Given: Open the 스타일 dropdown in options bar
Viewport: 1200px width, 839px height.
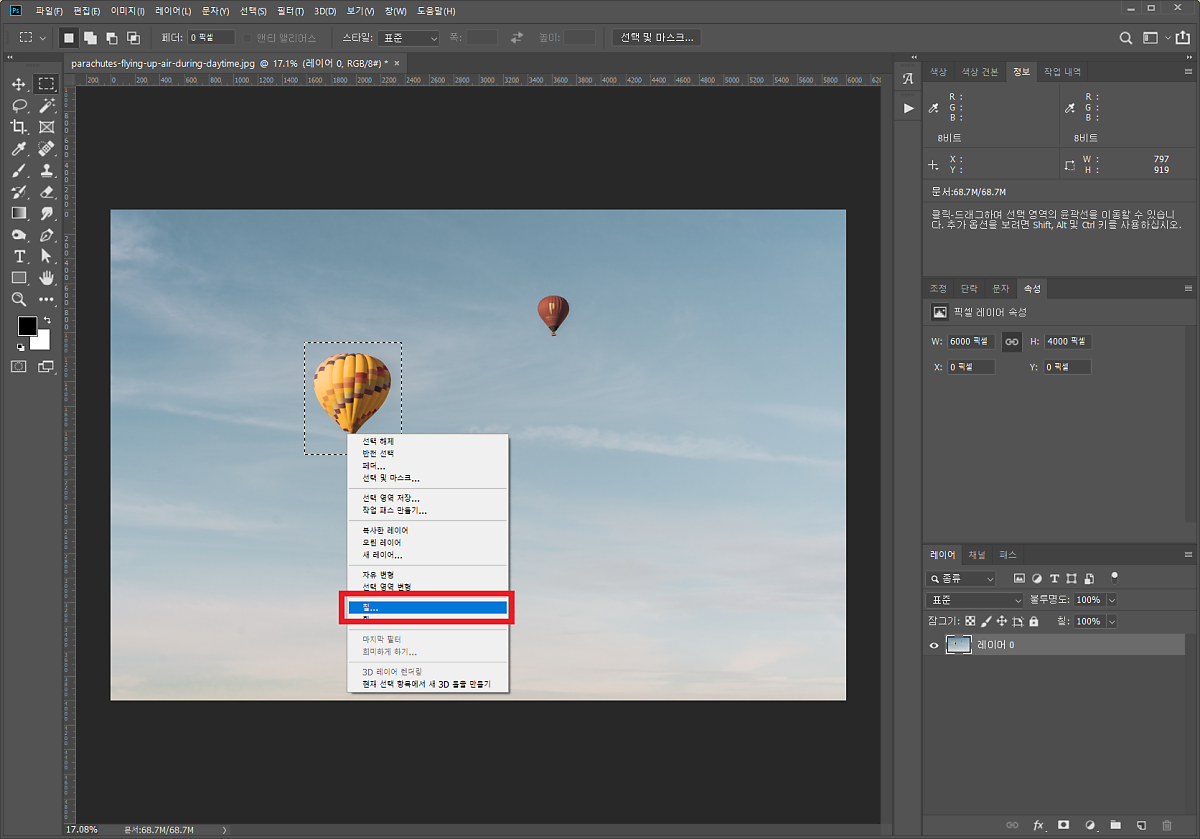Looking at the screenshot, I should pos(408,38).
